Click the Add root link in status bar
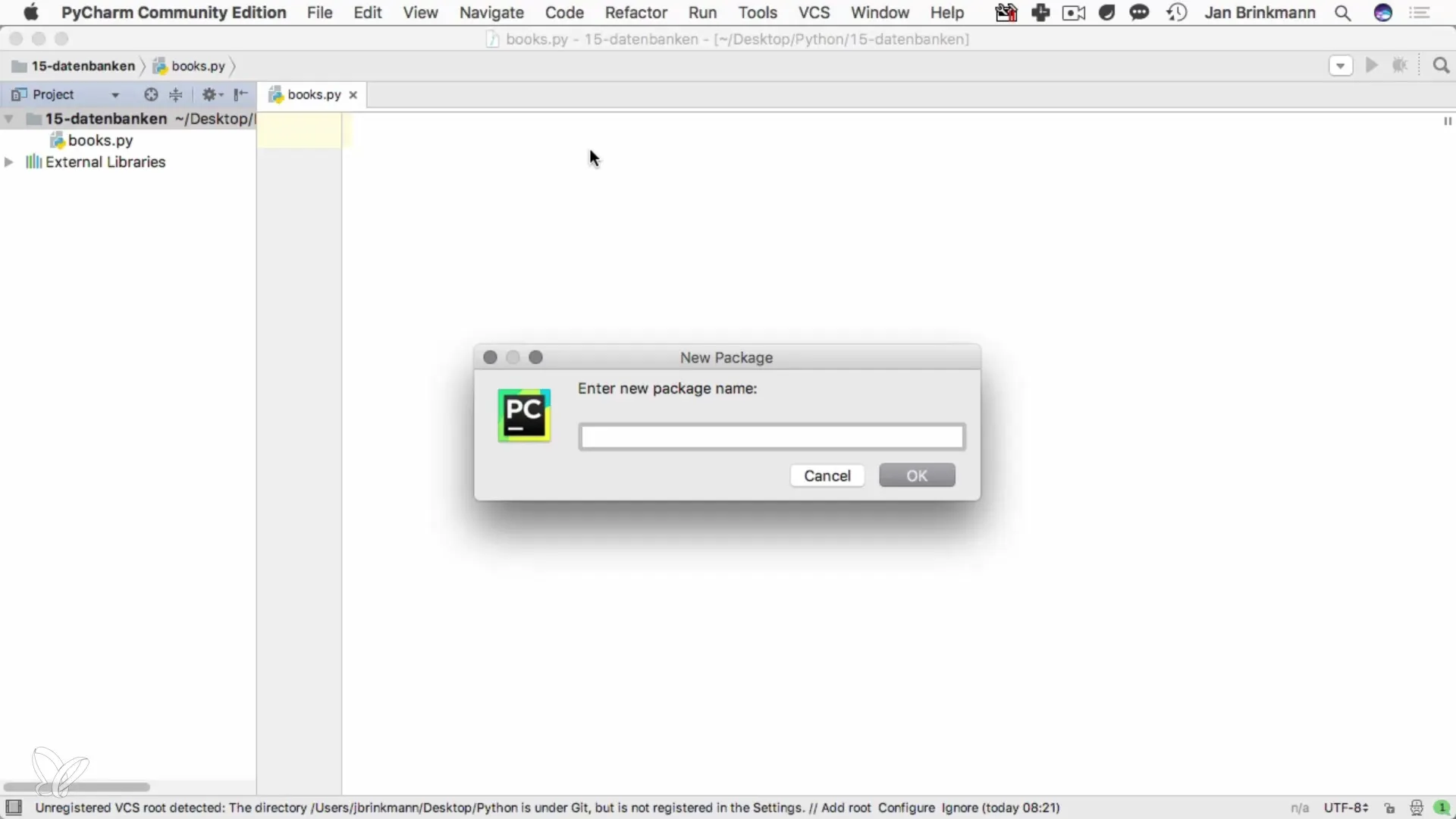The height and width of the screenshot is (819, 1456). [x=846, y=808]
